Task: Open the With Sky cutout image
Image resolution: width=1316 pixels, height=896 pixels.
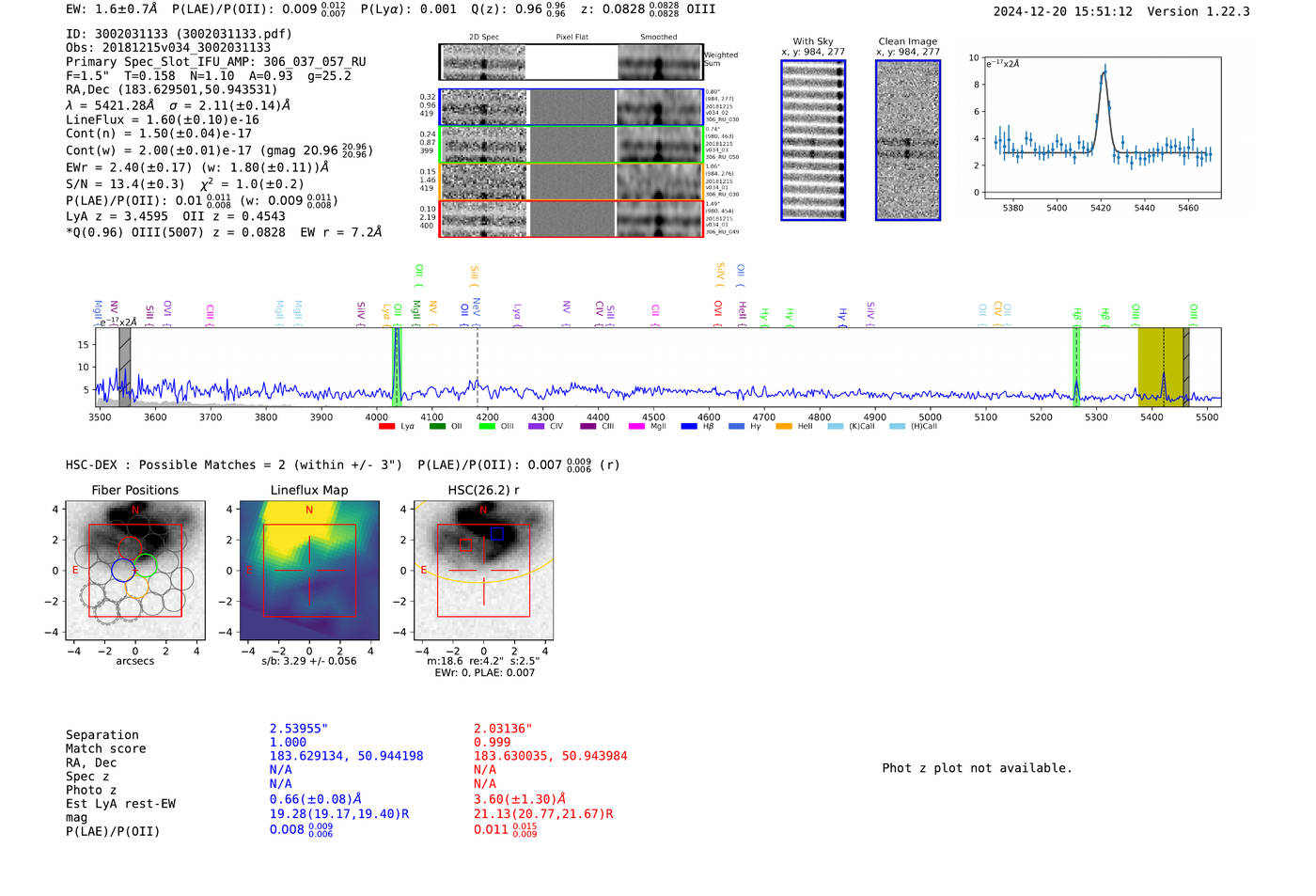Action: [x=813, y=140]
